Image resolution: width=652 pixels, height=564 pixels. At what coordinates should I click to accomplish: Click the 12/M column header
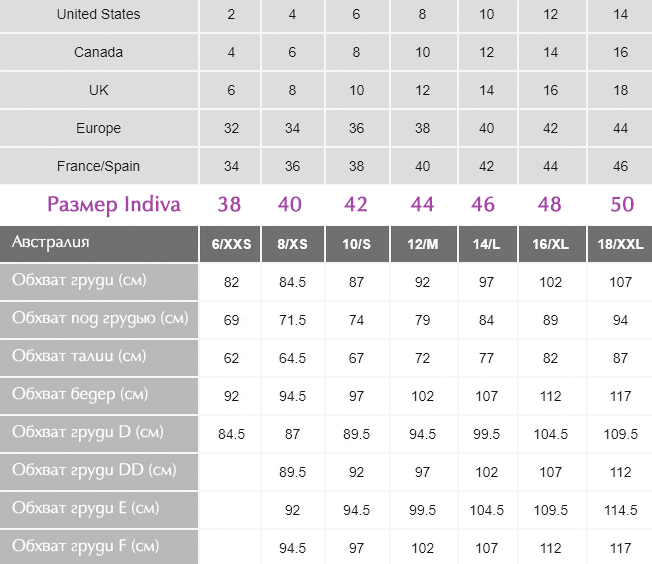tap(423, 244)
